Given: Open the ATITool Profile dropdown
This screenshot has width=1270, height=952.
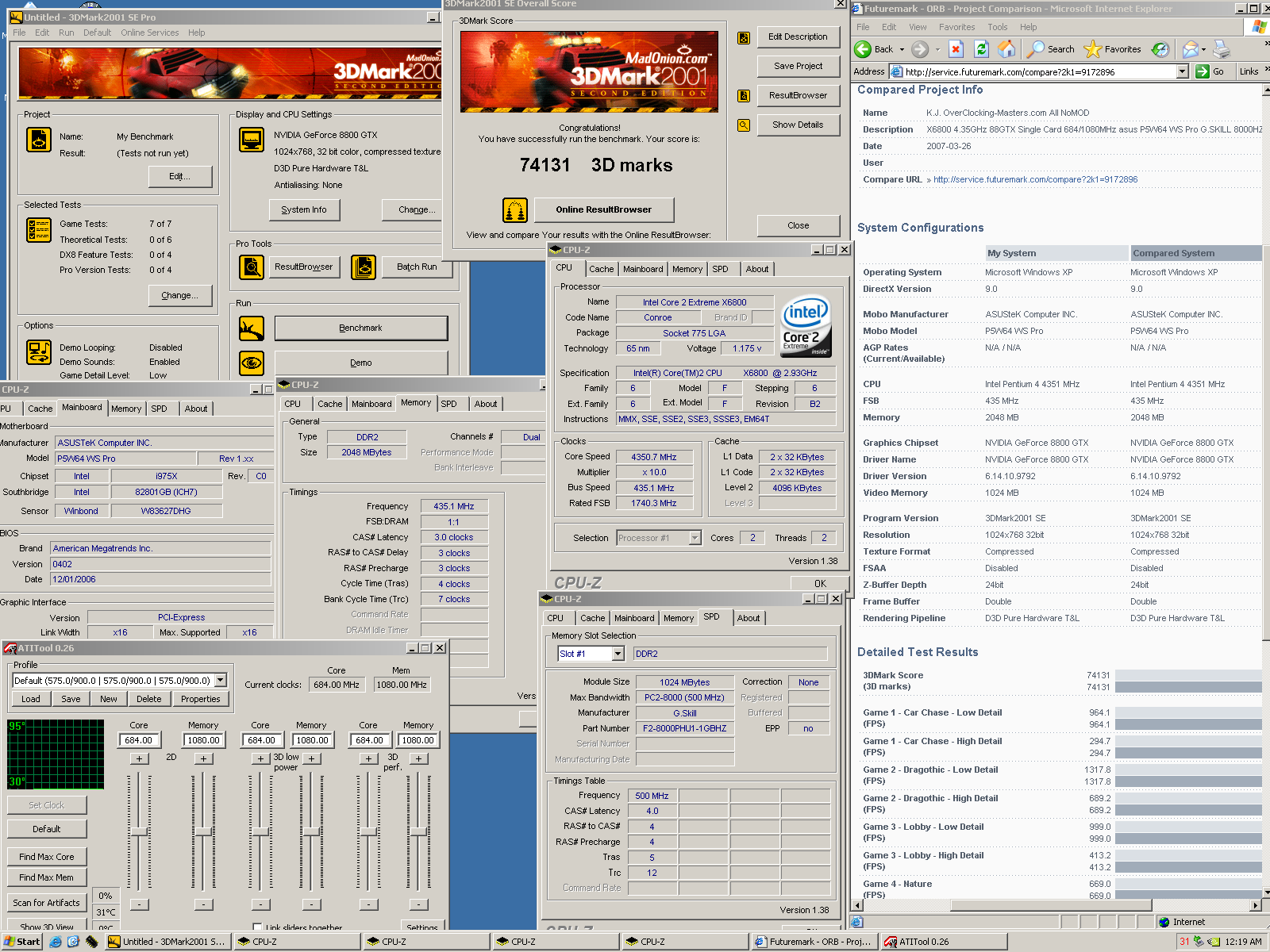Looking at the screenshot, I should click(221, 681).
